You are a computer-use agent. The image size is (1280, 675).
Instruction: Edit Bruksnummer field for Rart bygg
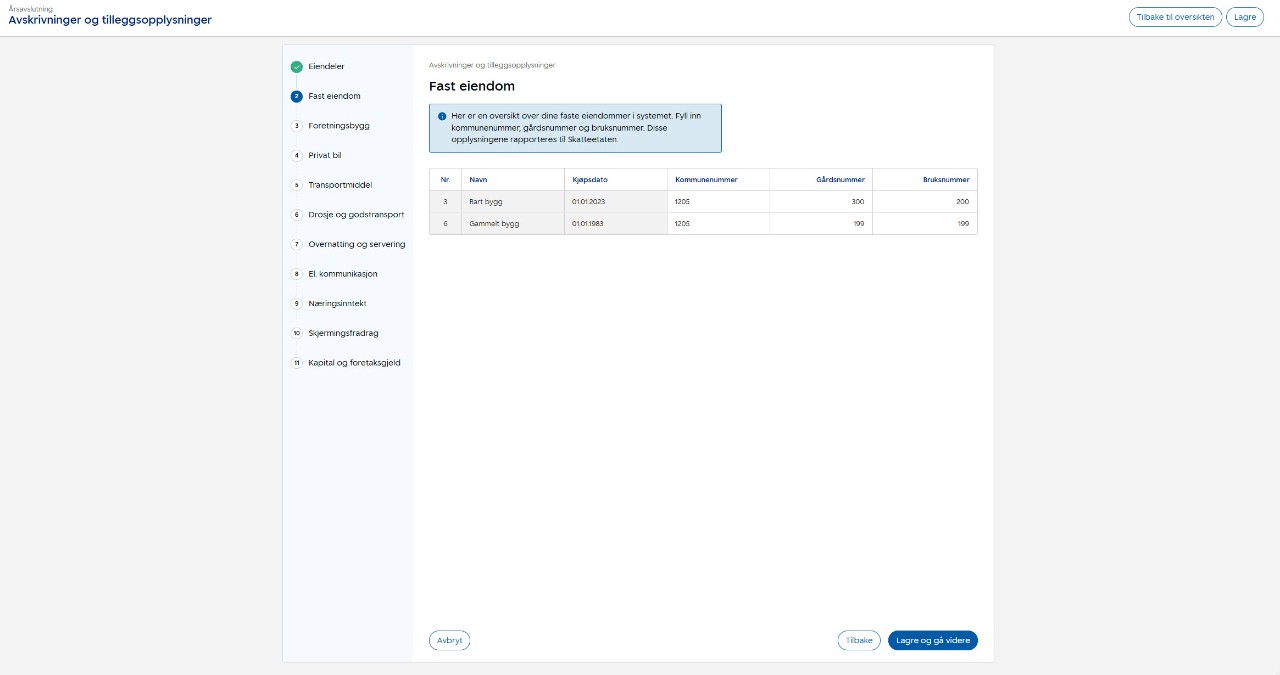tap(924, 202)
